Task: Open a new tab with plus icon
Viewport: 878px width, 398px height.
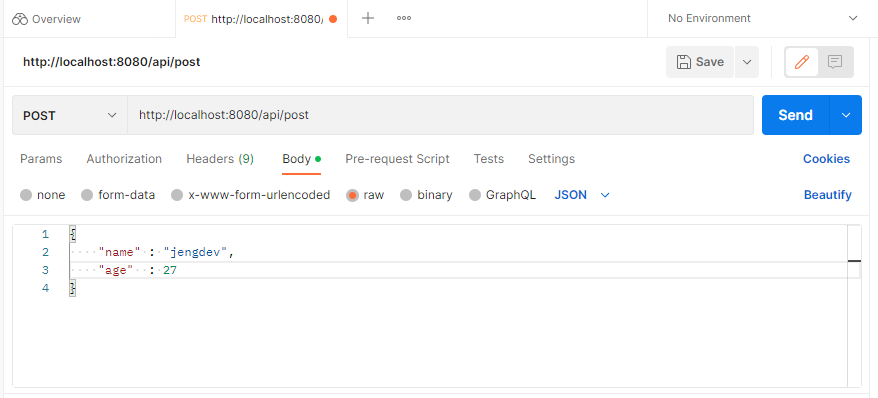Action: (x=367, y=18)
